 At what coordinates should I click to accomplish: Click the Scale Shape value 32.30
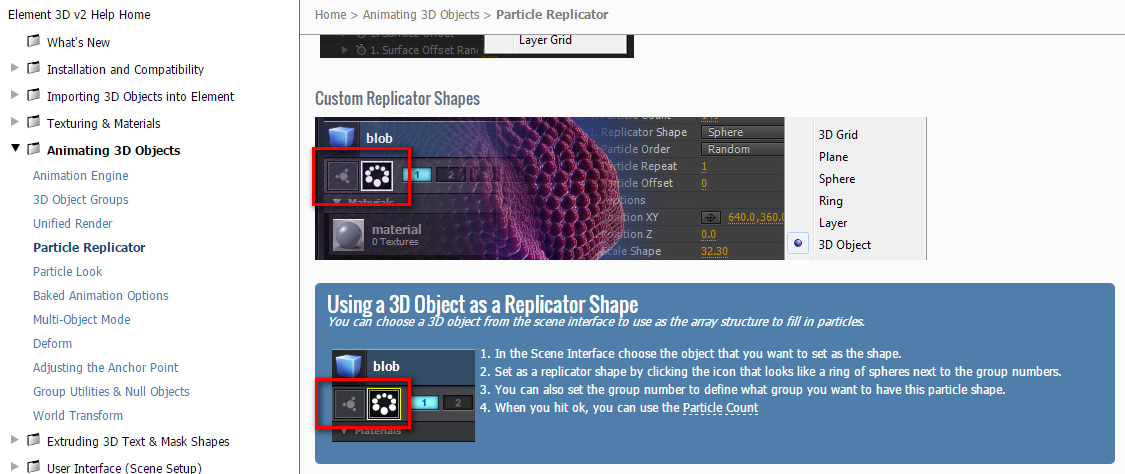[x=715, y=251]
